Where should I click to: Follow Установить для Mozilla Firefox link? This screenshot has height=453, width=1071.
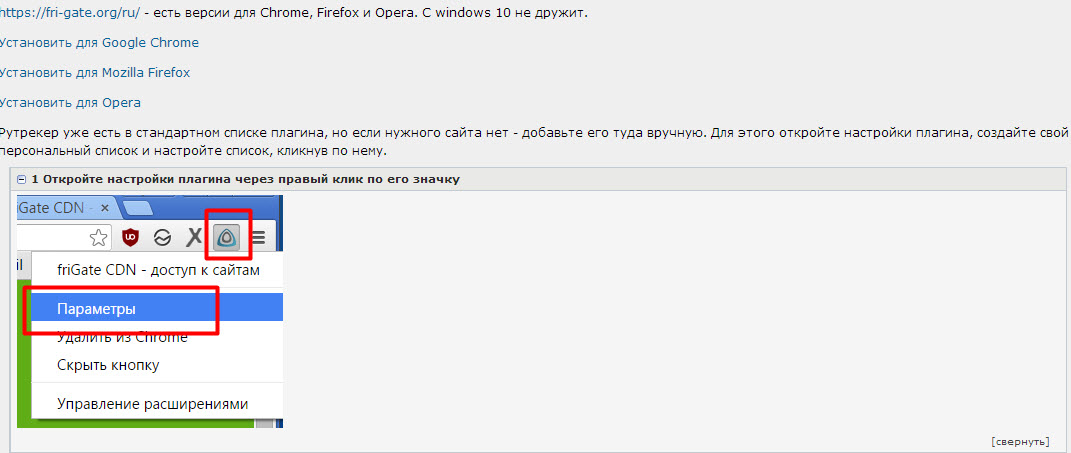(x=94, y=72)
